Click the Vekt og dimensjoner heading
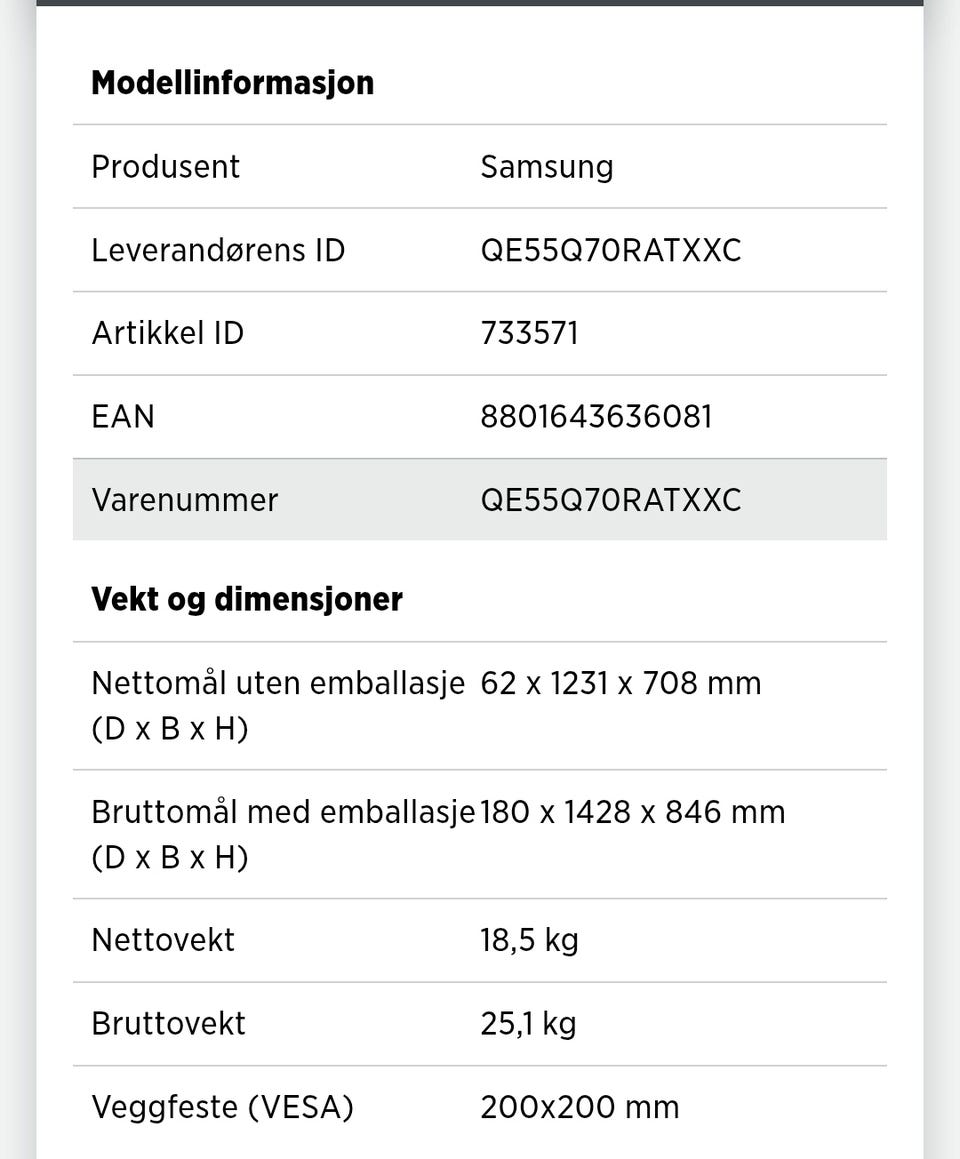The width and height of the screenshot is (960, 1159). (x=246, y=599)
